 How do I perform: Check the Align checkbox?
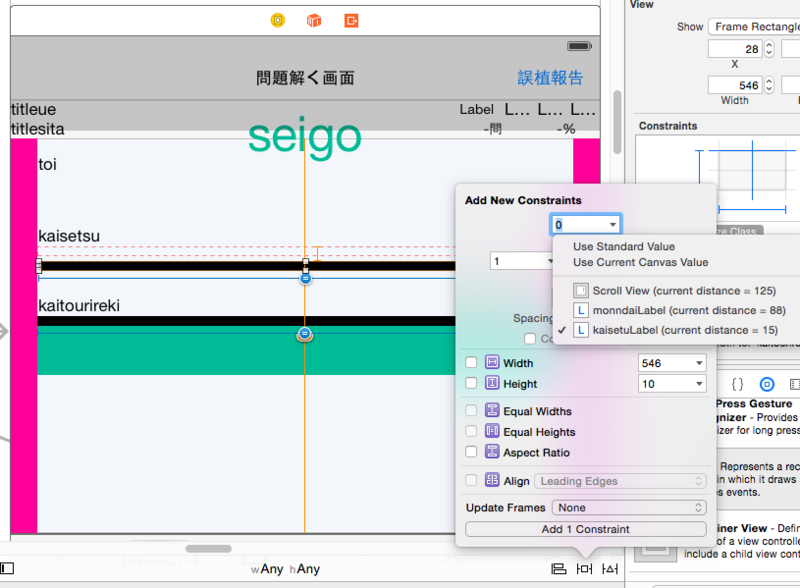(x=471, y=480)
